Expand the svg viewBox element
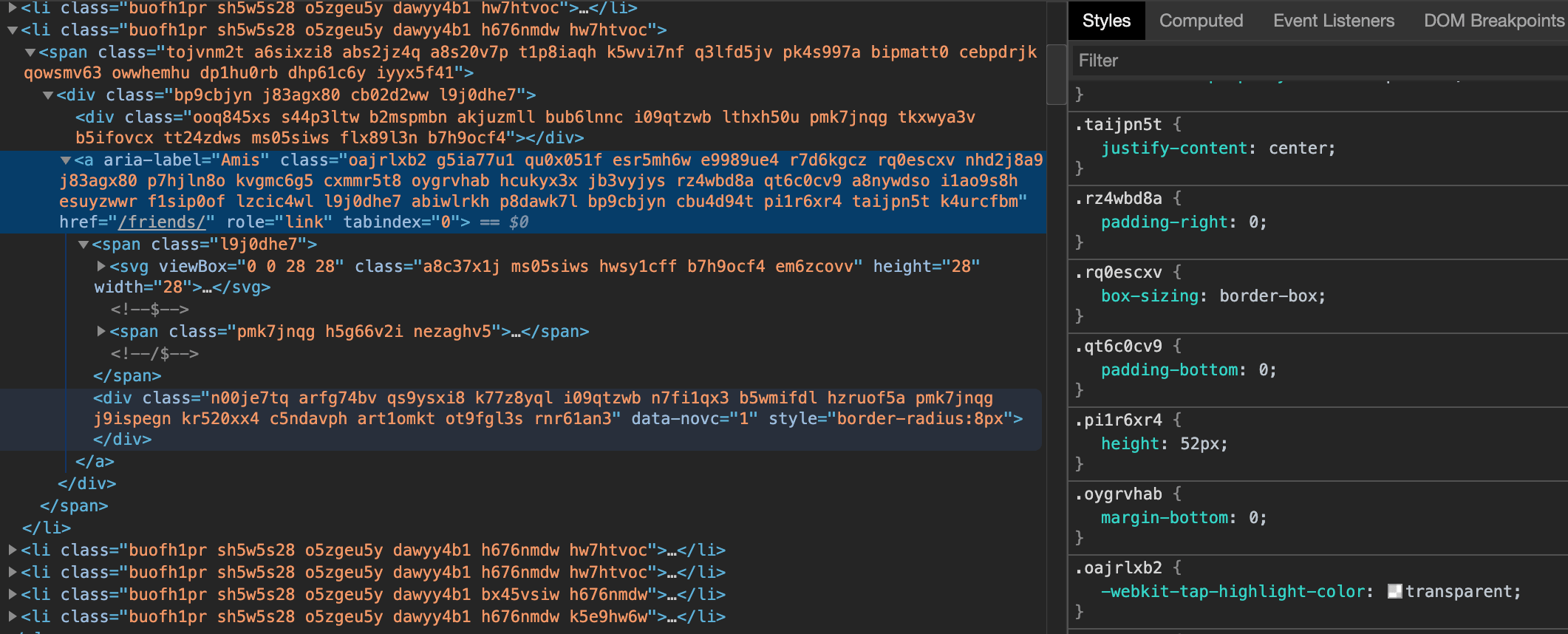This screenshot has width=1568, height=634. point(101,267)
